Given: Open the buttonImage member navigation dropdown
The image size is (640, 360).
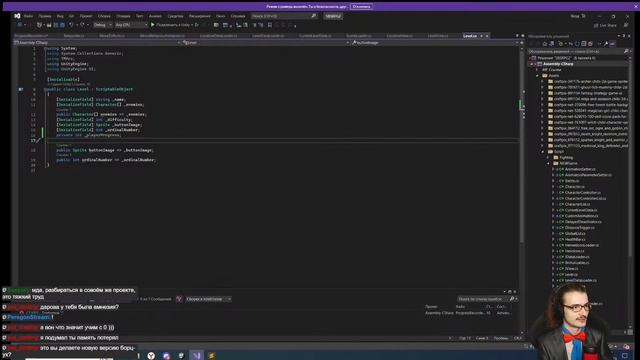Looking at the screenshot, I should [x=435, y=42].
